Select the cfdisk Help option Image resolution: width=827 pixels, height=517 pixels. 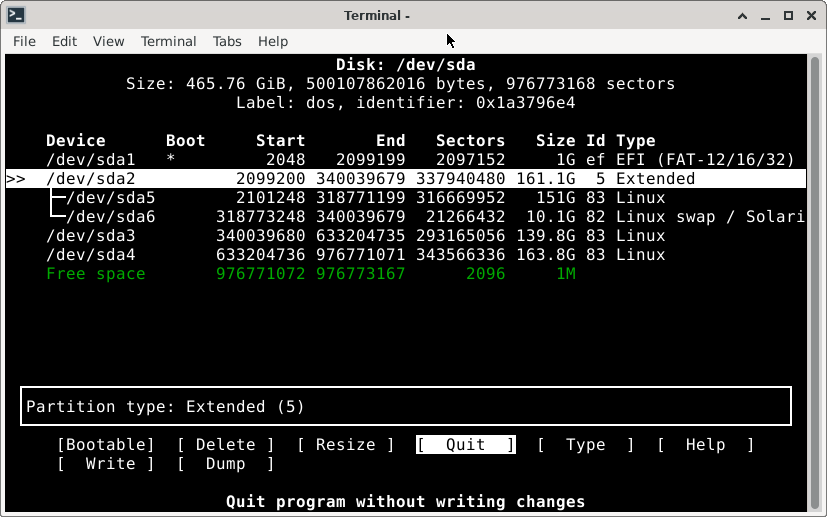[705, 445]
